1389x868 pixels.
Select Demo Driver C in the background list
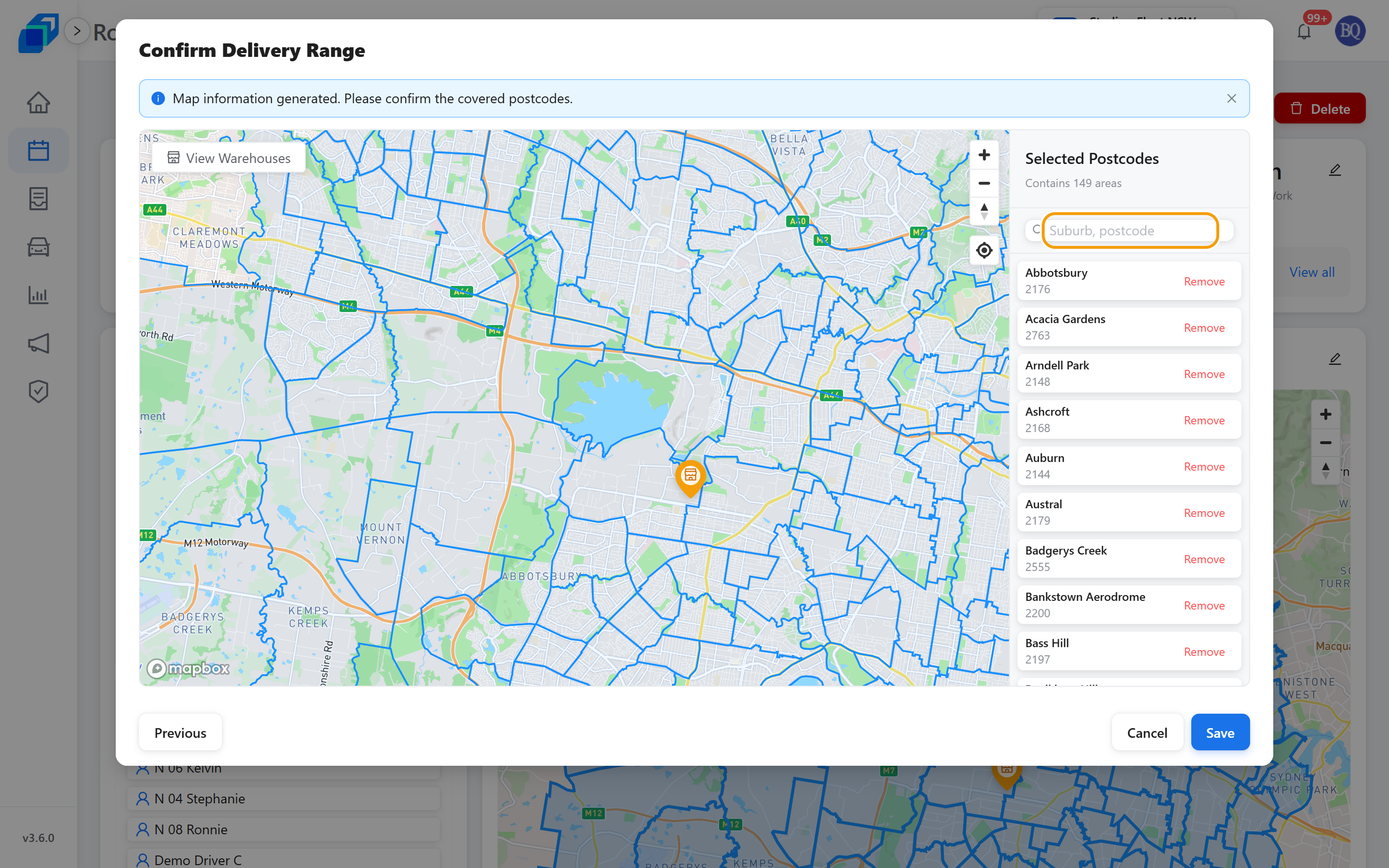[x=284, y=859]
